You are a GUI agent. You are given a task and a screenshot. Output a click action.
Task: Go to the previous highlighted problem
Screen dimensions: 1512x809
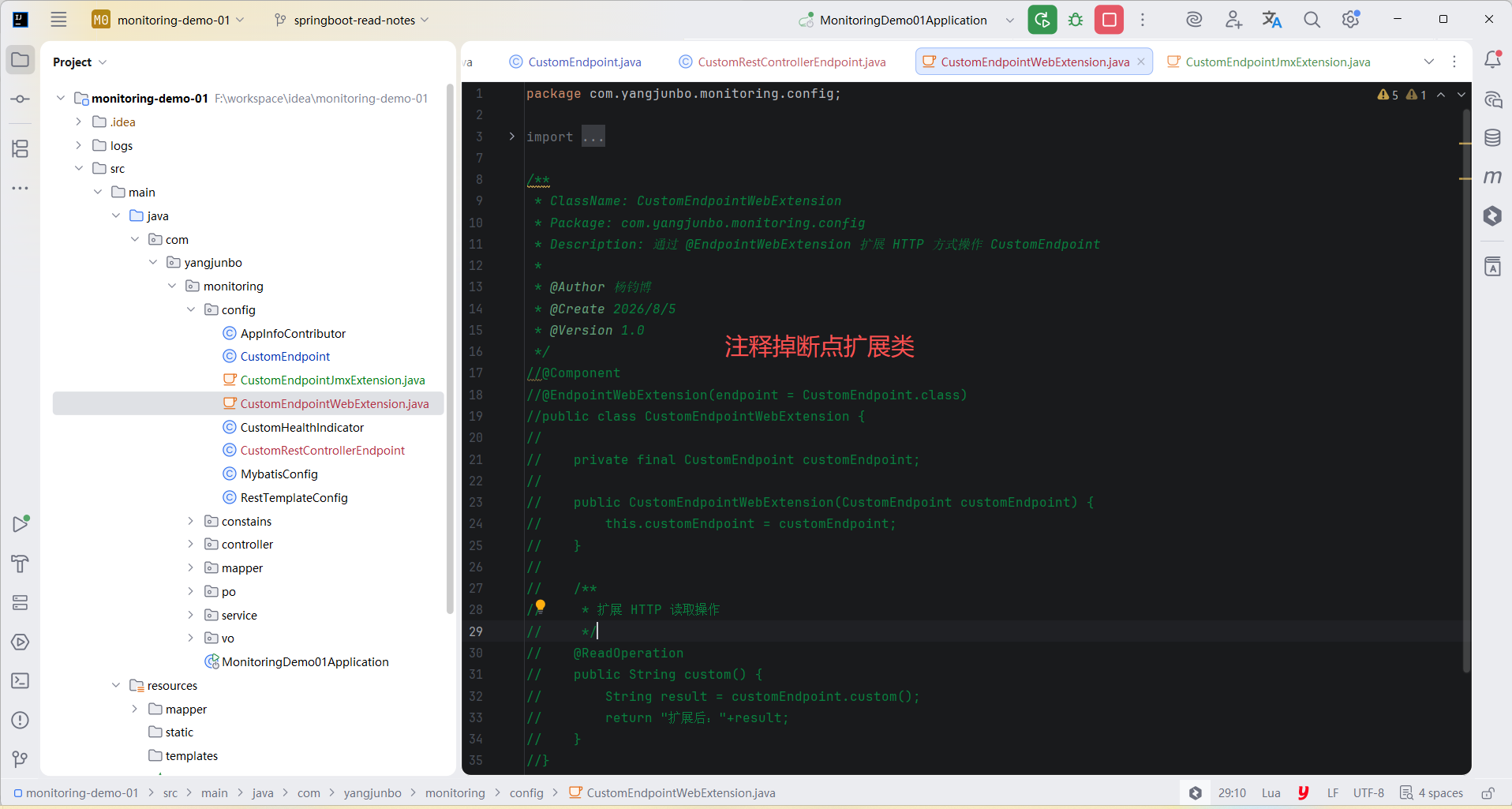point(1440,95)
